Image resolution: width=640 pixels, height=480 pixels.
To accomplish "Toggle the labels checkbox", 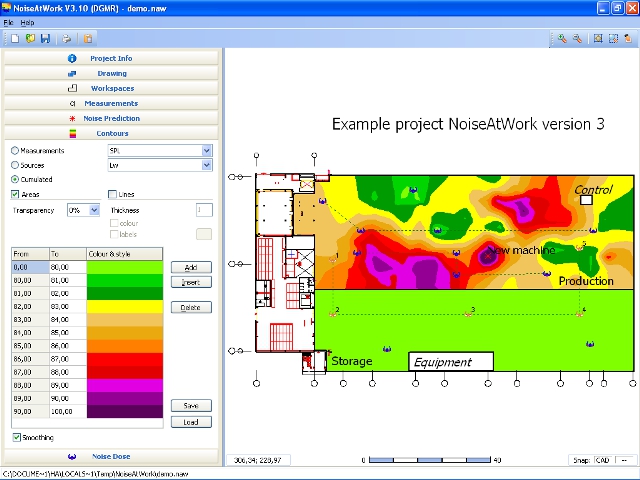I will [114, 234].
